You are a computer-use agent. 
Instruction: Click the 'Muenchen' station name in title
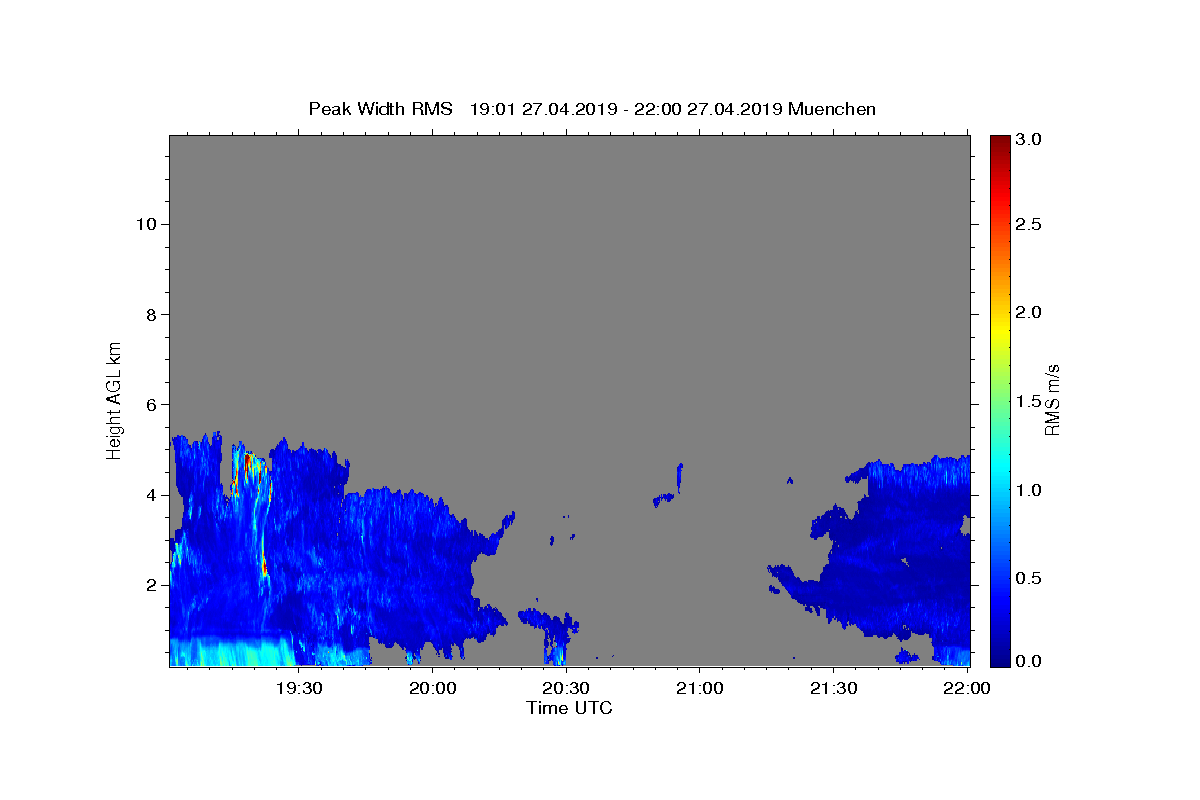[x=832, y=109]
